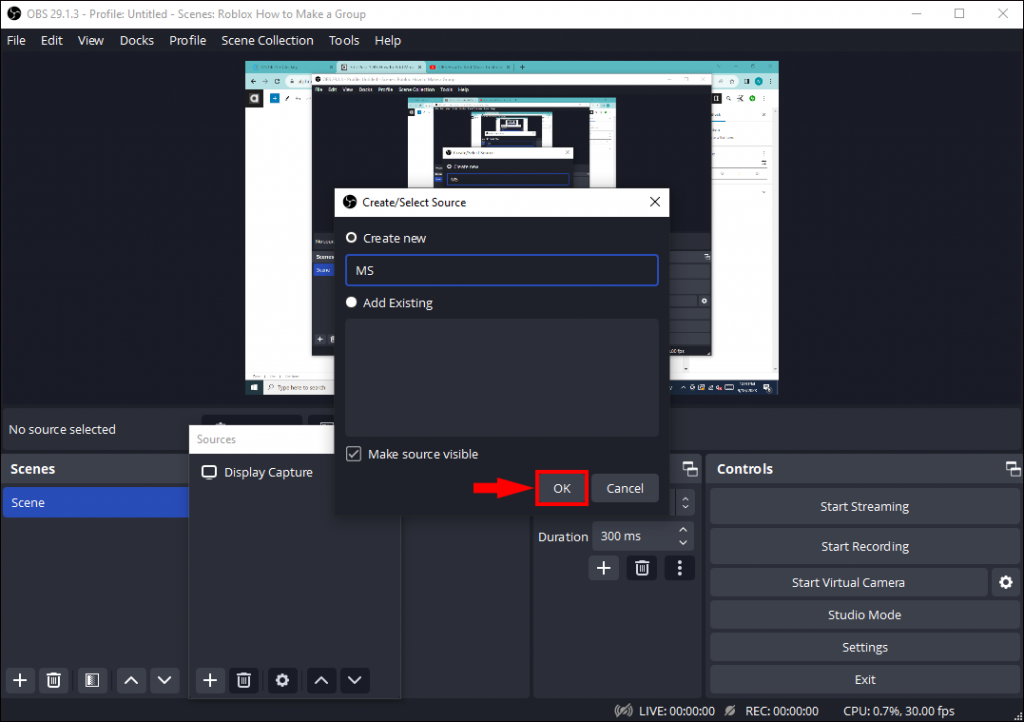
Task: Select the Create new radio button
Action: (x=351, y=238)
